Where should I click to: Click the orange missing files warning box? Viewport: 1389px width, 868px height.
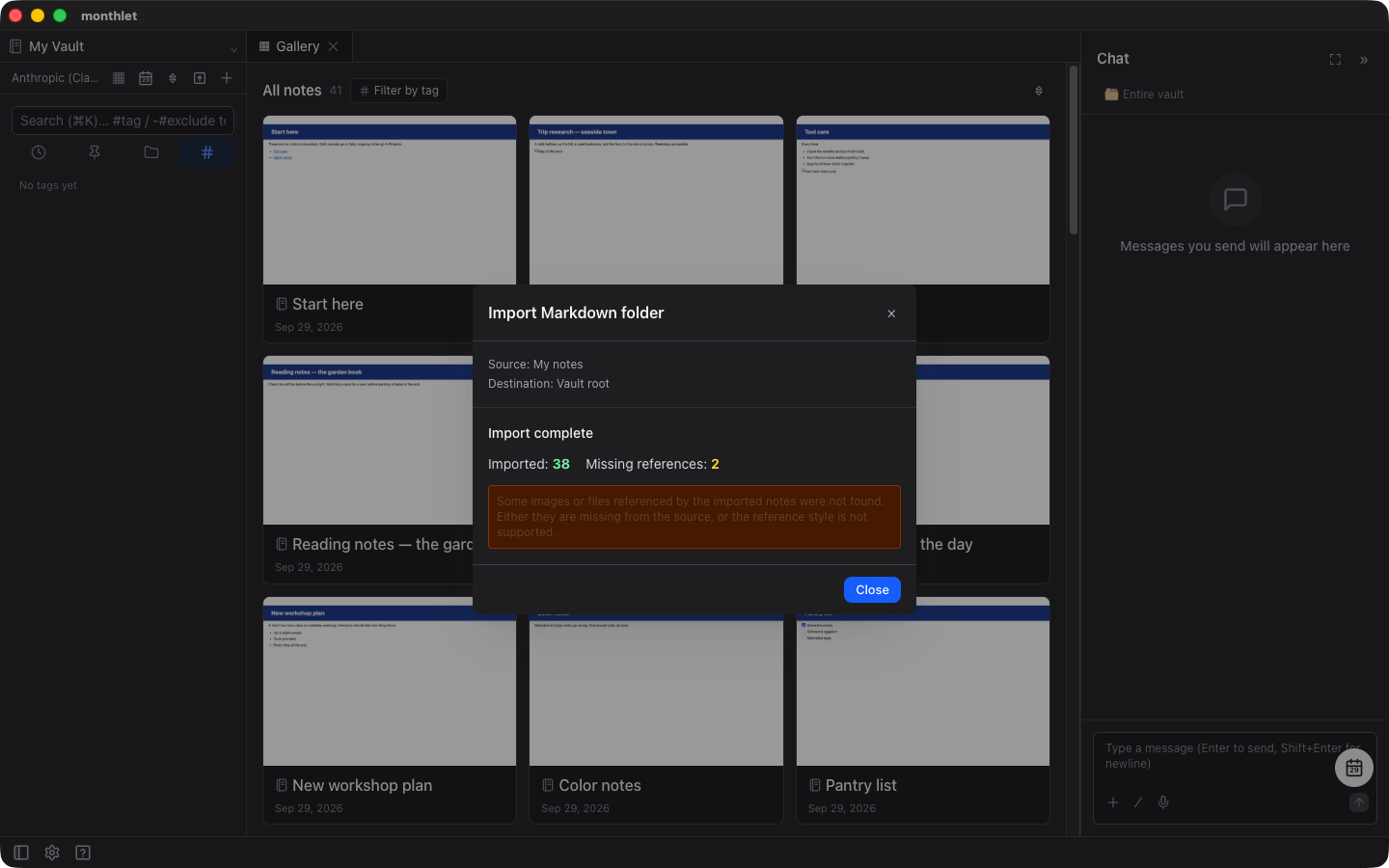[694, 517]
